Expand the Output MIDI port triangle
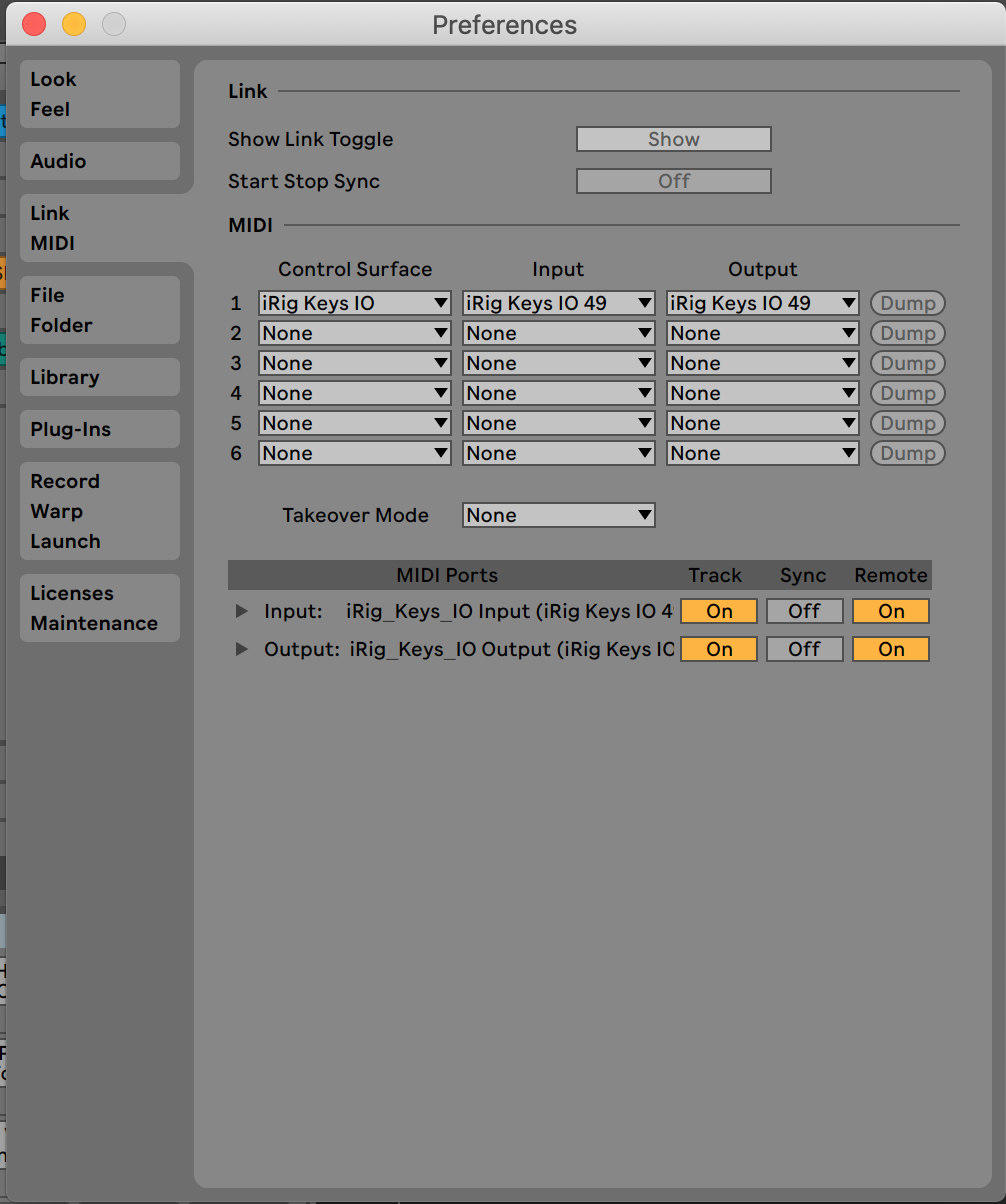This screenshot has width=1006, height=1204. point(241,649)
